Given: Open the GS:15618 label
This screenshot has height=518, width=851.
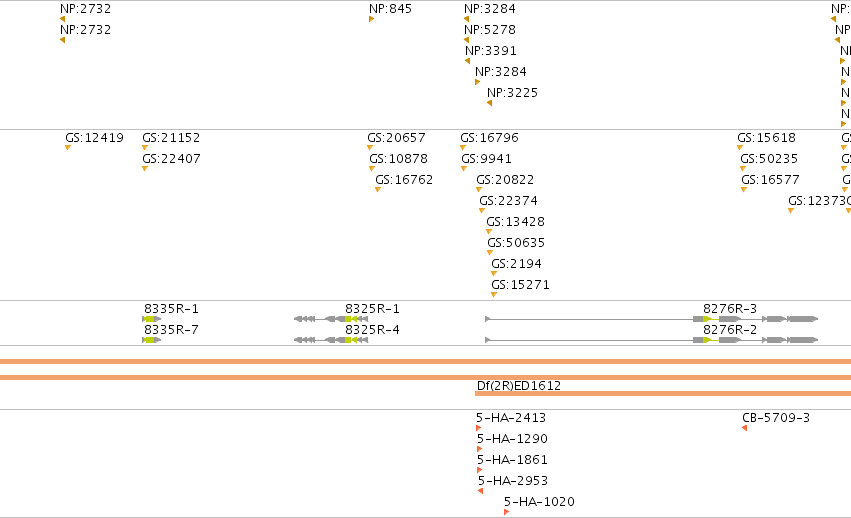Looking at the screenshot, I should [766, 138].
